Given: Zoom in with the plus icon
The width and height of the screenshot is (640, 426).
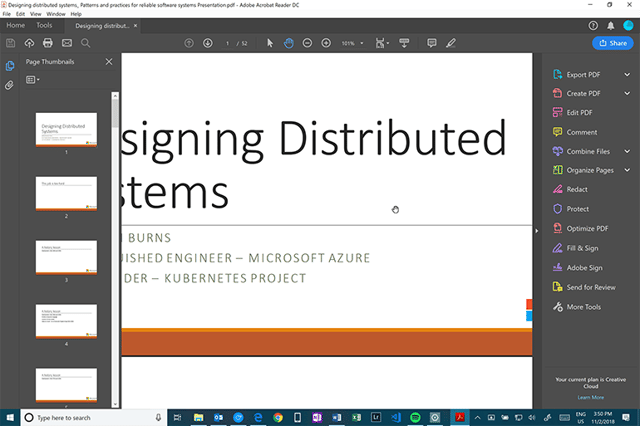Looking at the screenshot, I should pyautogui.click(x=326, y=43).
